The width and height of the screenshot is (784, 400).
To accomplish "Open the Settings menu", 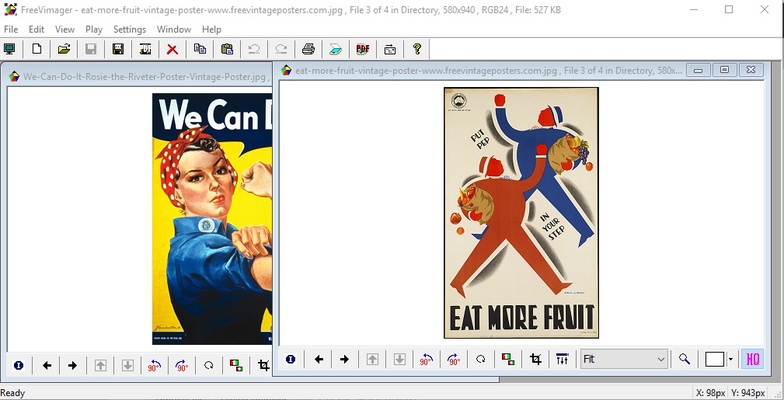I will [x=130, y=30].
